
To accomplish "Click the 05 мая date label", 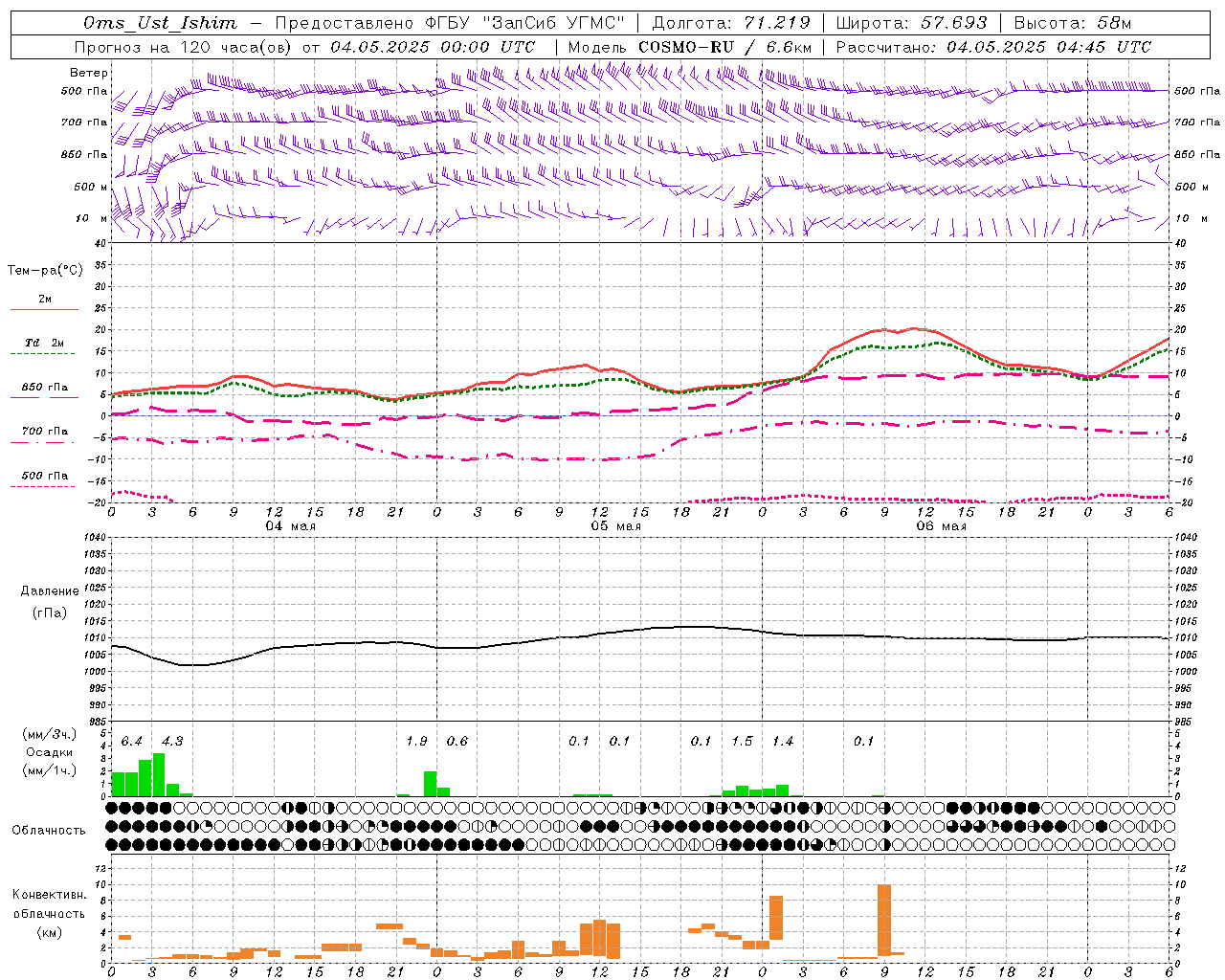I will (x=615, y=526).
